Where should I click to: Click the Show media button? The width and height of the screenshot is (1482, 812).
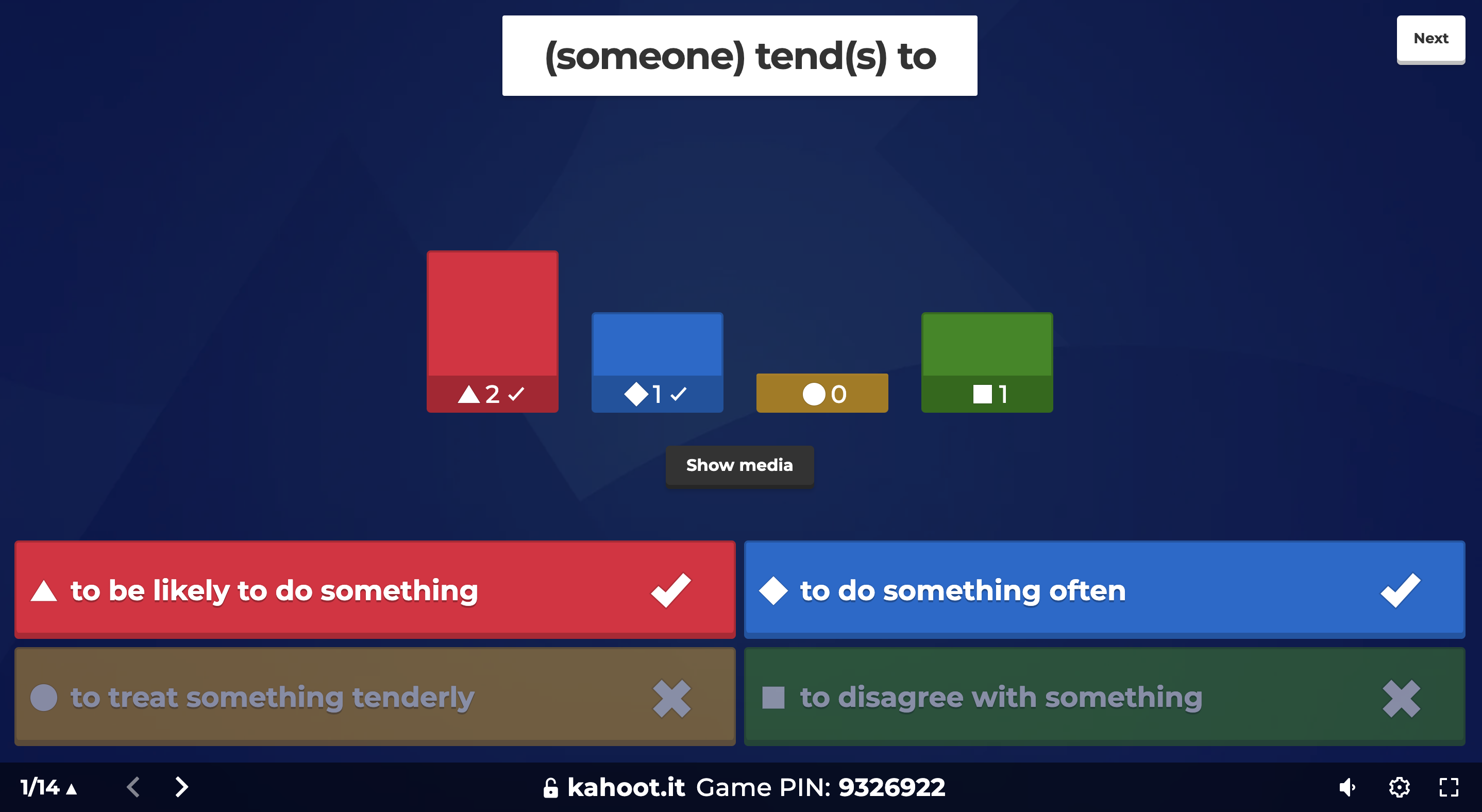(x=740, y=464)
